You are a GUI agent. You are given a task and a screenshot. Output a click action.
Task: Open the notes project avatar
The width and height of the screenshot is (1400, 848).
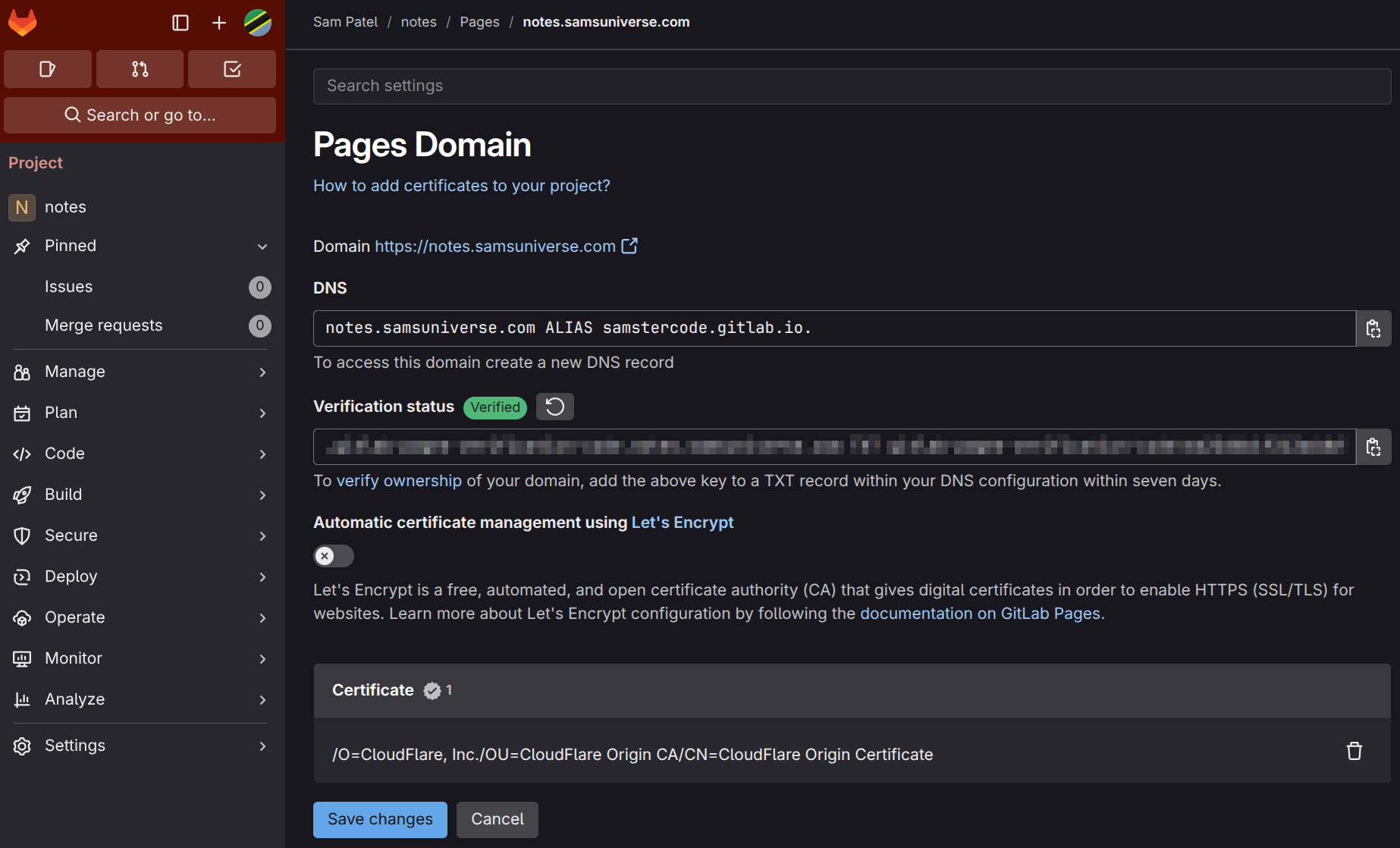22,207
